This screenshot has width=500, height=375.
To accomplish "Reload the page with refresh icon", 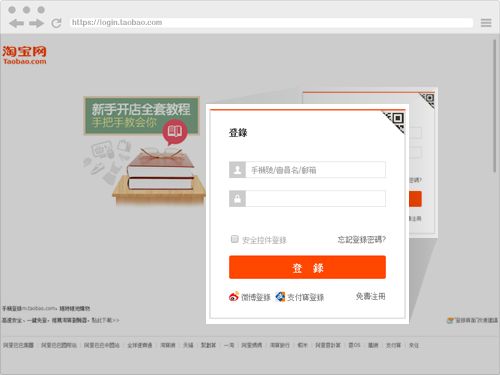I will click(x=56, y=23).
